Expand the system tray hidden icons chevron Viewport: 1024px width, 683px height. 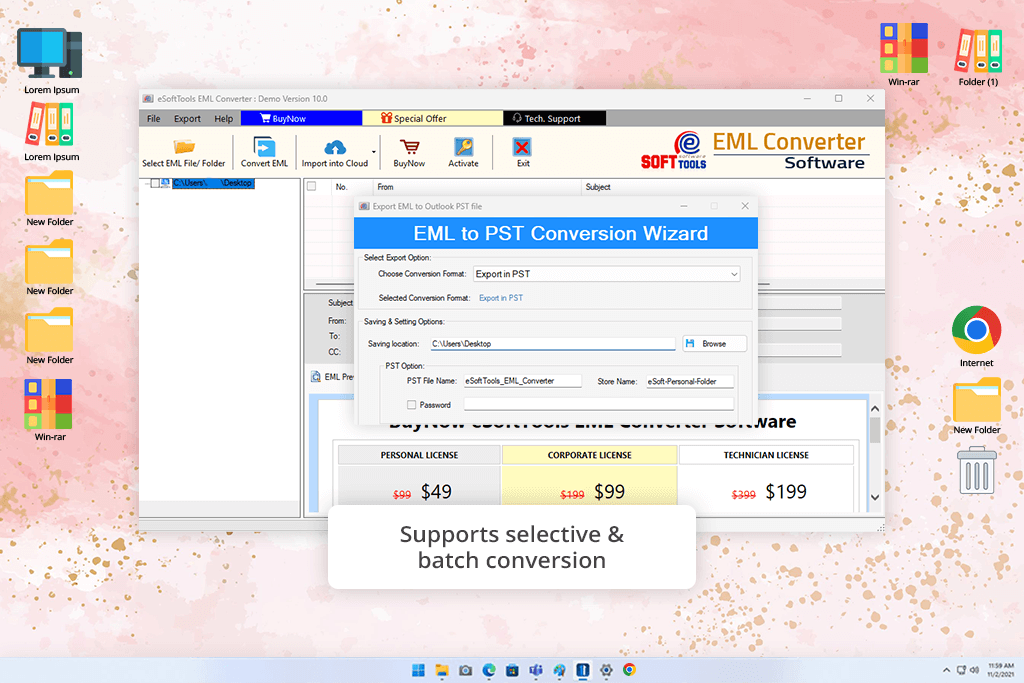[946, 670]
